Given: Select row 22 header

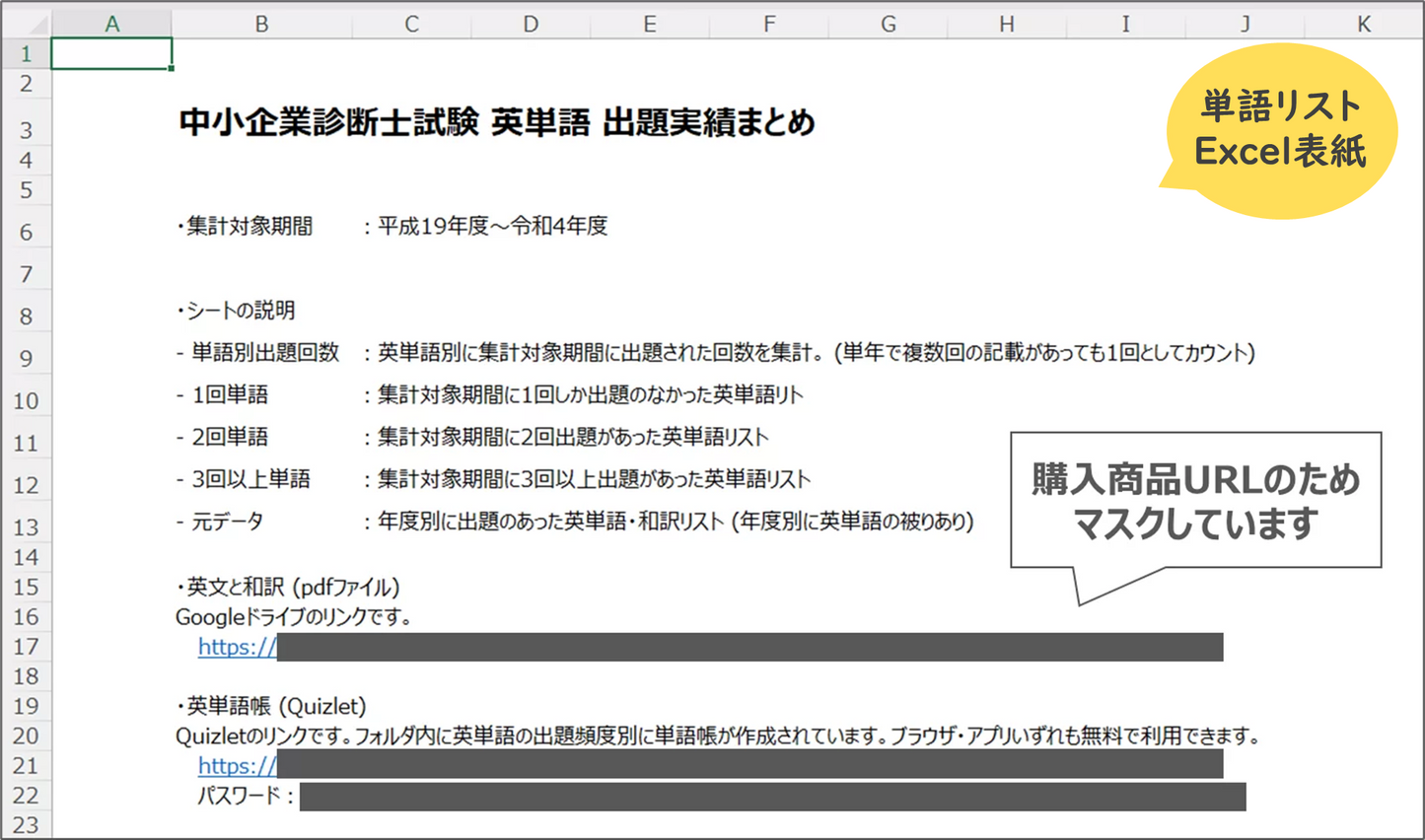Looking at the screenshot, I should 27,796.
